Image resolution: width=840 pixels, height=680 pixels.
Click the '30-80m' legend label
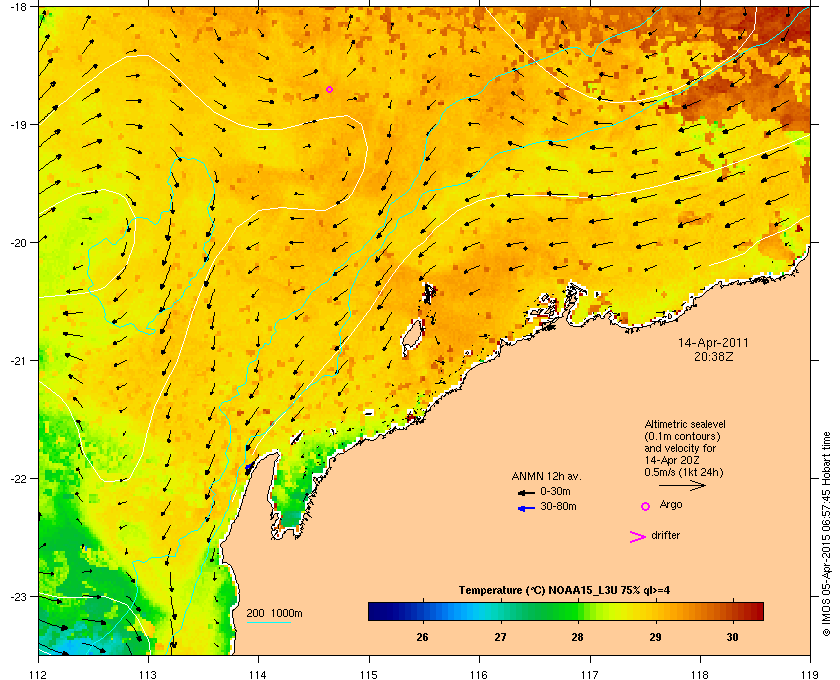point(558,506)
